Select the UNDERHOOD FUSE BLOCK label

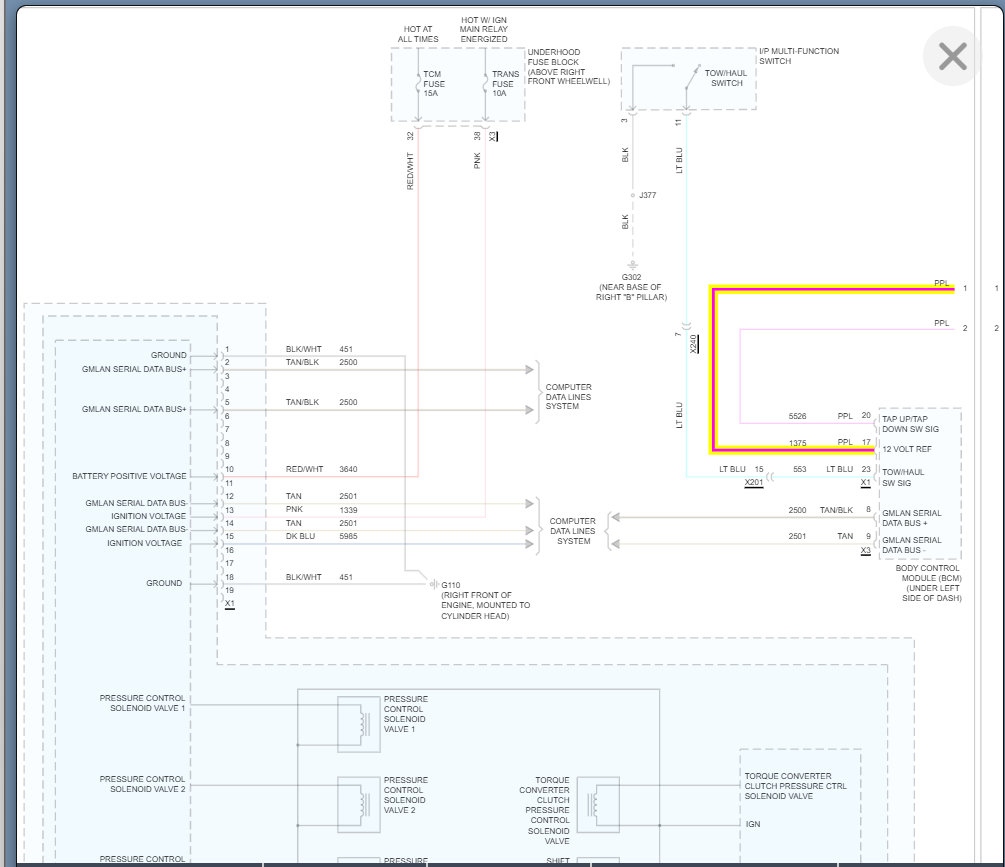(x=569, y=67)
